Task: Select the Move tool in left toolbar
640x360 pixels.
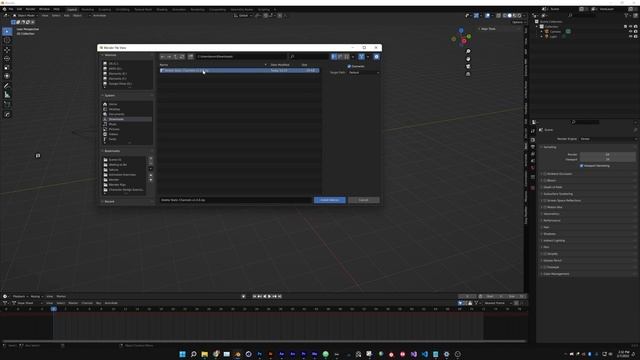Action: [7, 50]
